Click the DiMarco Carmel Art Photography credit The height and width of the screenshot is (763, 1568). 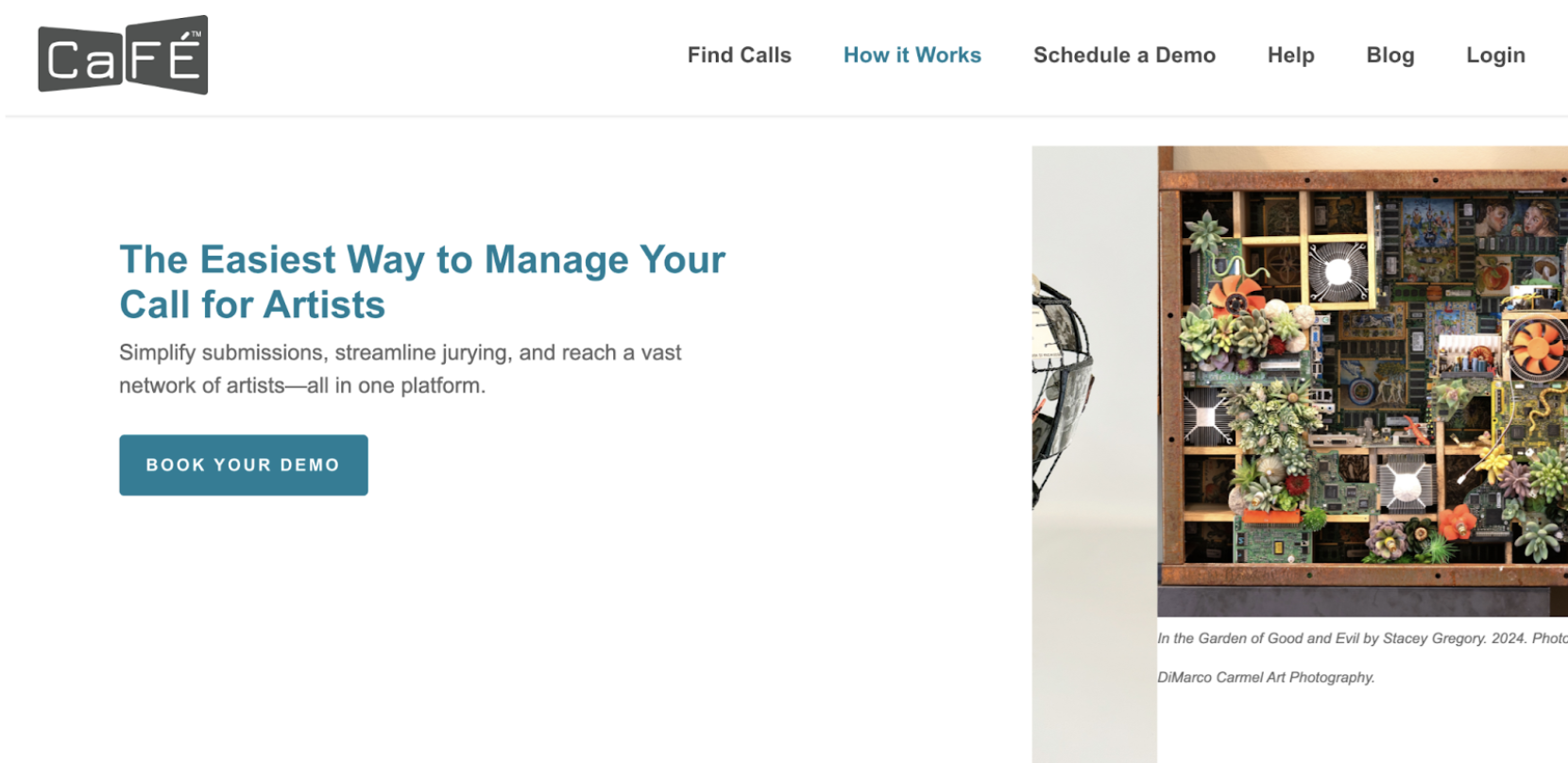click(1266, 677)
